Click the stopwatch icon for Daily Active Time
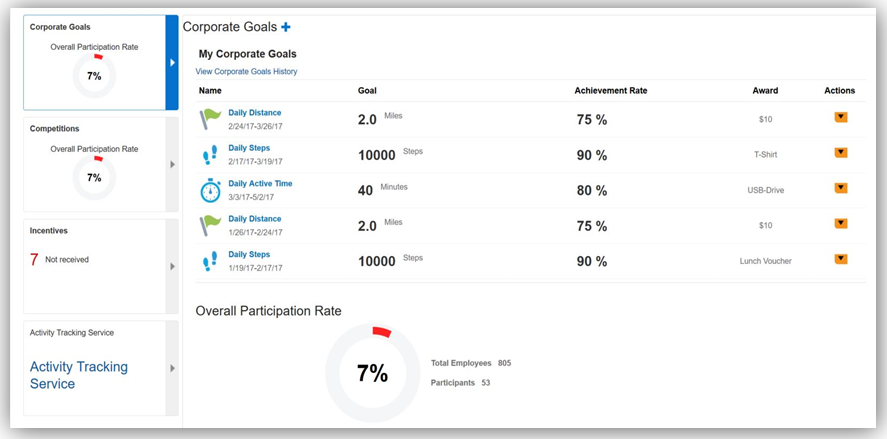This screenshot has height=439, width=887. tap(210, 190)
